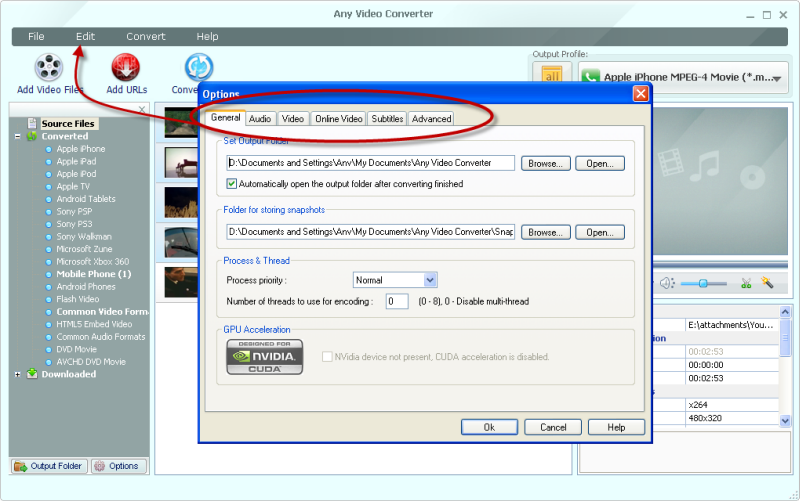Click the properties panel scroll up arrow

tap(785, 311)
